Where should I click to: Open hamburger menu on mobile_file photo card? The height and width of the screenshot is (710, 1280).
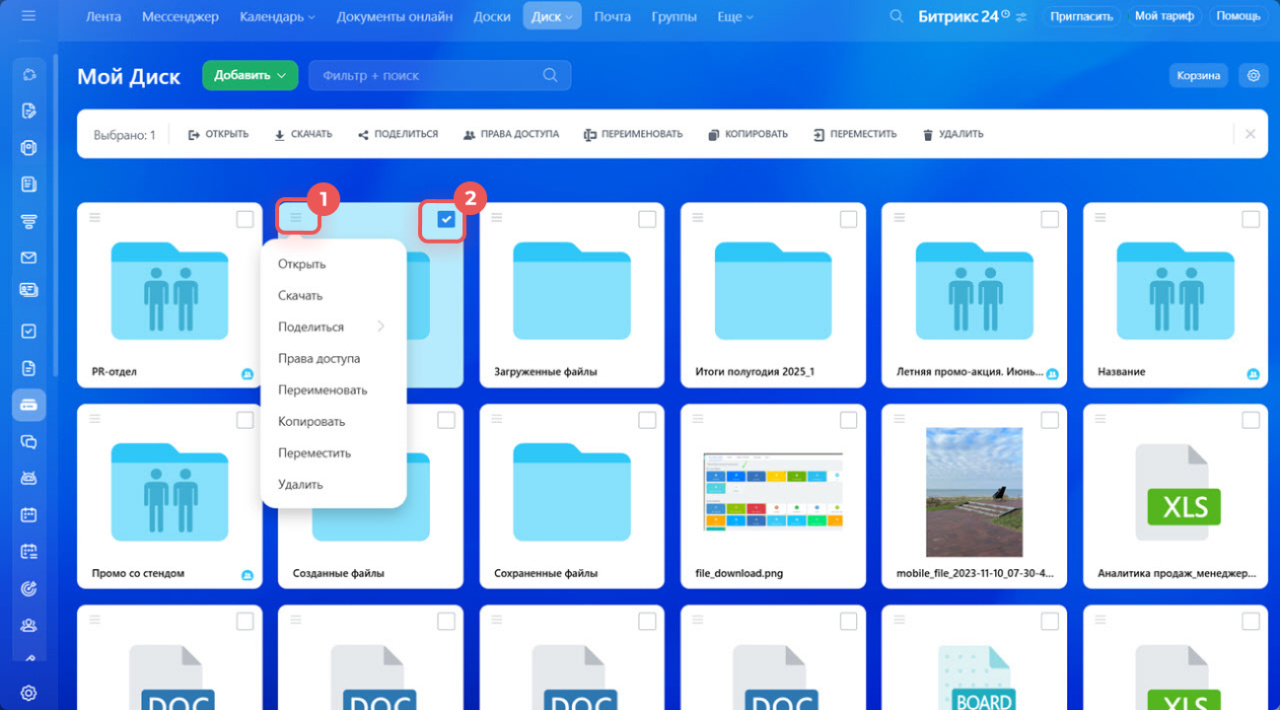point(899,418)
